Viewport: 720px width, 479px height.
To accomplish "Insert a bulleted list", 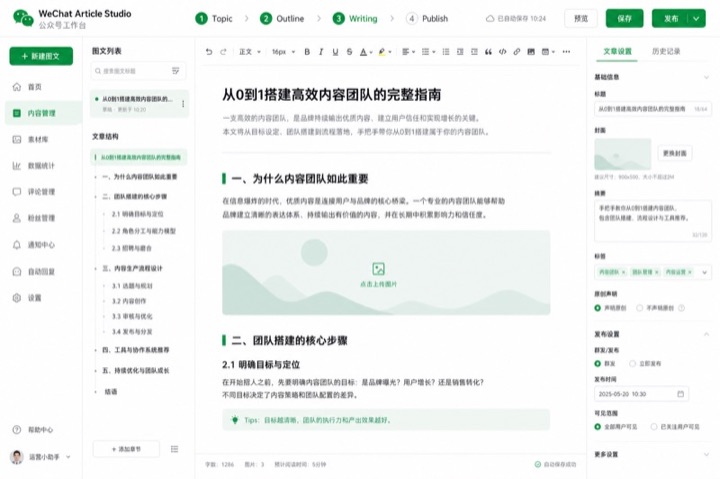I will click(445, 52).
